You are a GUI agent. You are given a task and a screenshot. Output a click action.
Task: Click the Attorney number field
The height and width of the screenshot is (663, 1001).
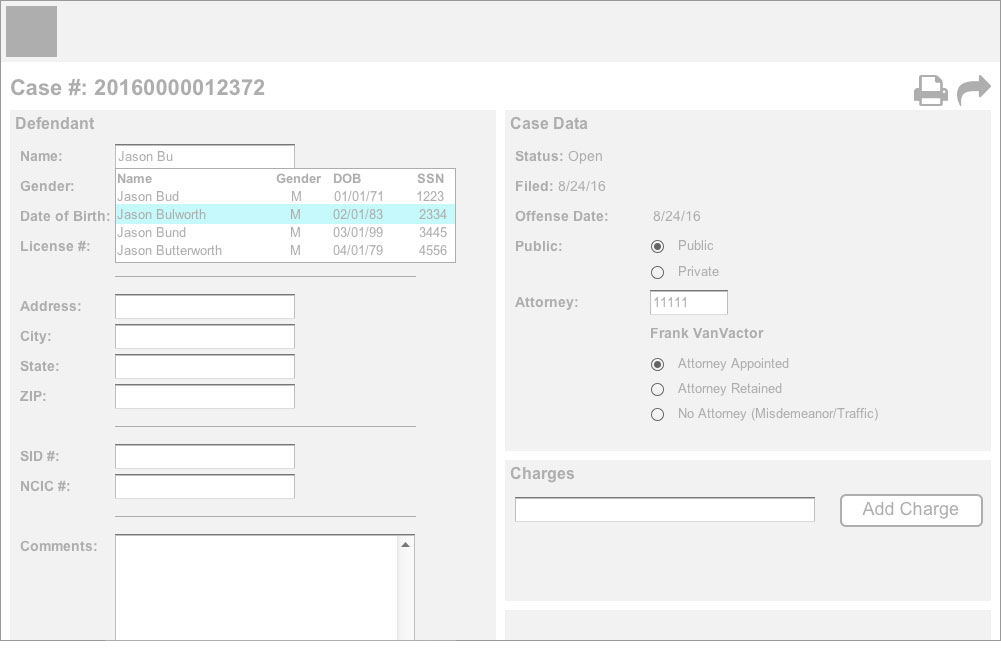pyautogui.click(x=688, y=303)
